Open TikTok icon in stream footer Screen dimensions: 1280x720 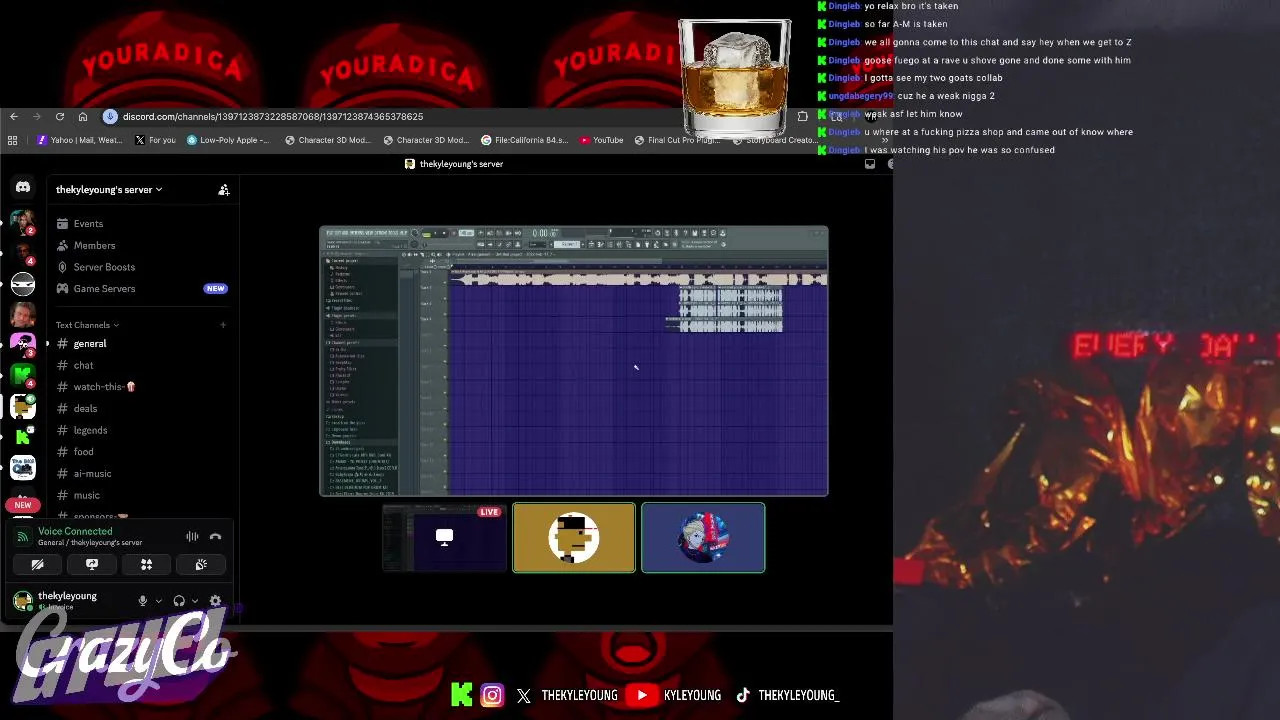pyautogui.click(x=743, y=695)
